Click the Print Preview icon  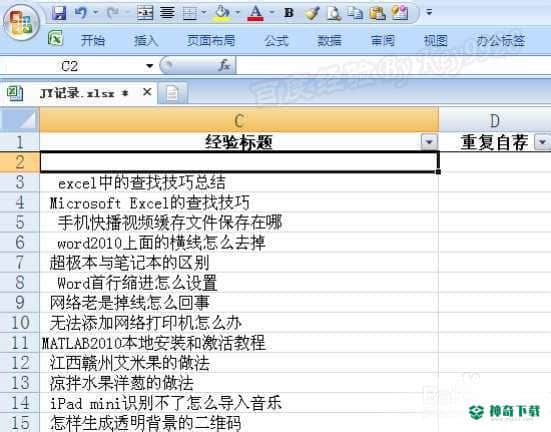[333, 13]
